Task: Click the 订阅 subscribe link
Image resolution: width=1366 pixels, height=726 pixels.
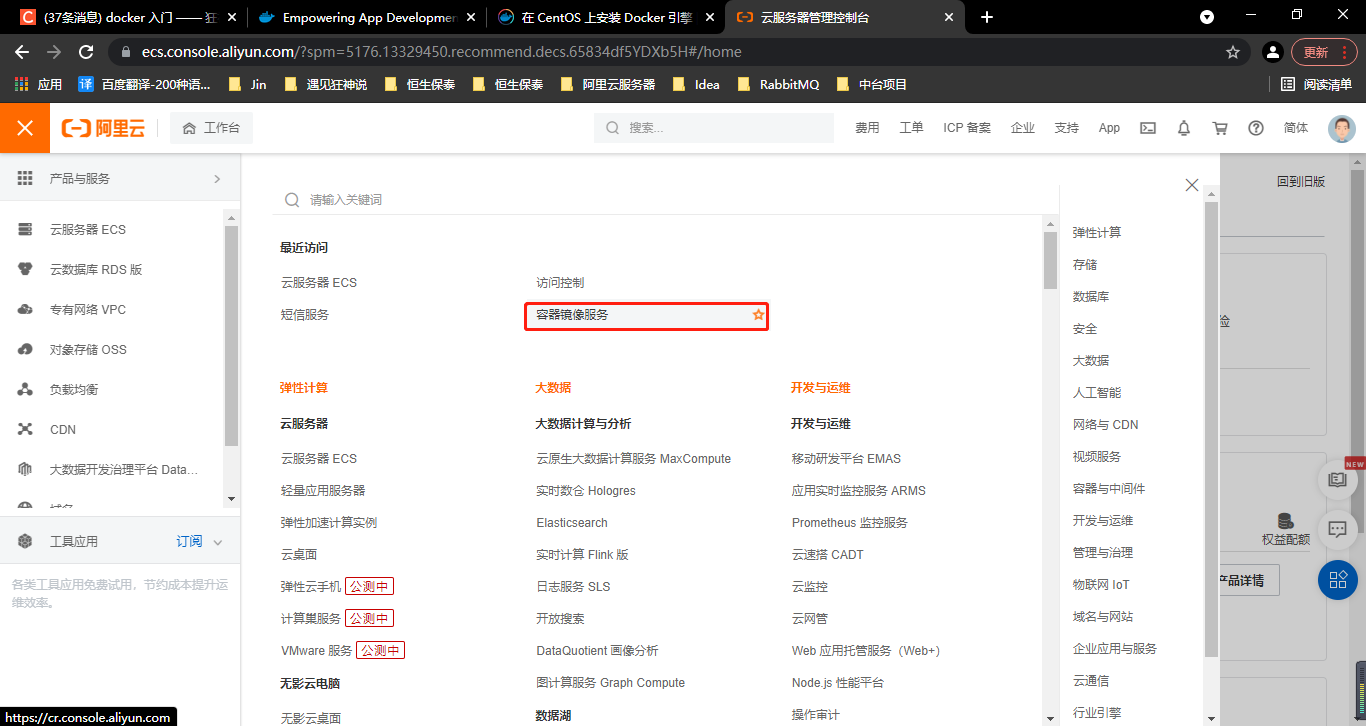Action: click(x=189, y=541)
